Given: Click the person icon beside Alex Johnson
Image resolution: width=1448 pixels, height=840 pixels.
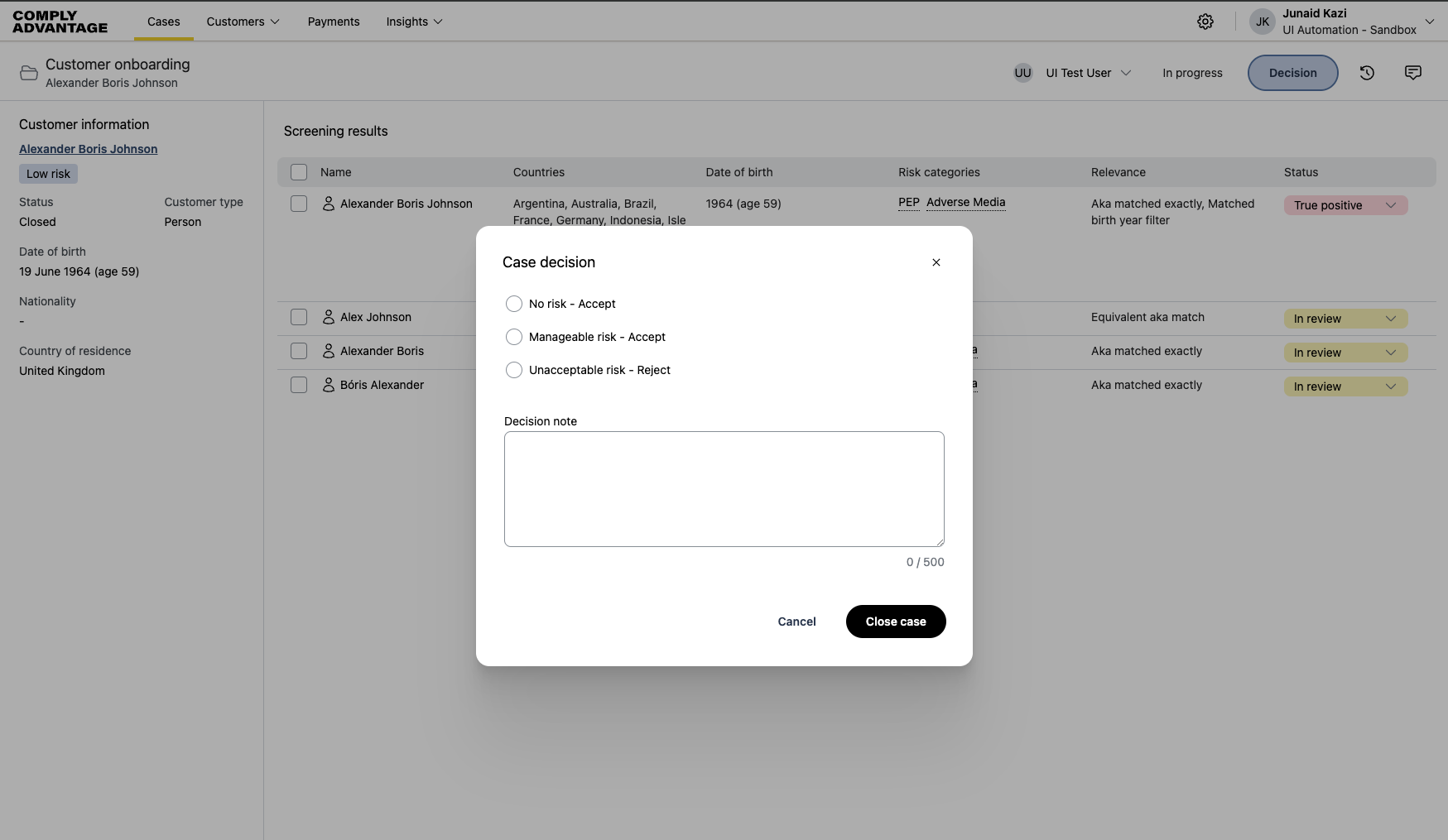Looking at the screenshot, I should point(327,317).
